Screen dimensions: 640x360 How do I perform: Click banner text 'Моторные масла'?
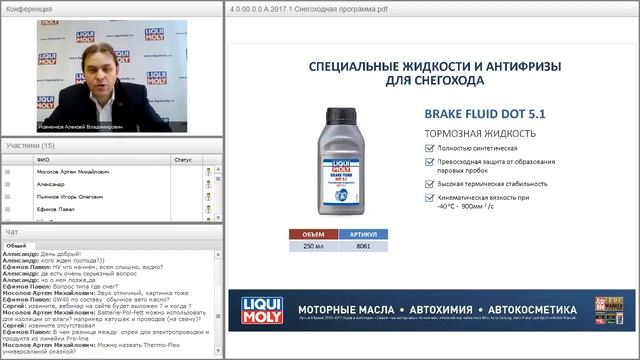tap(347, 310)
